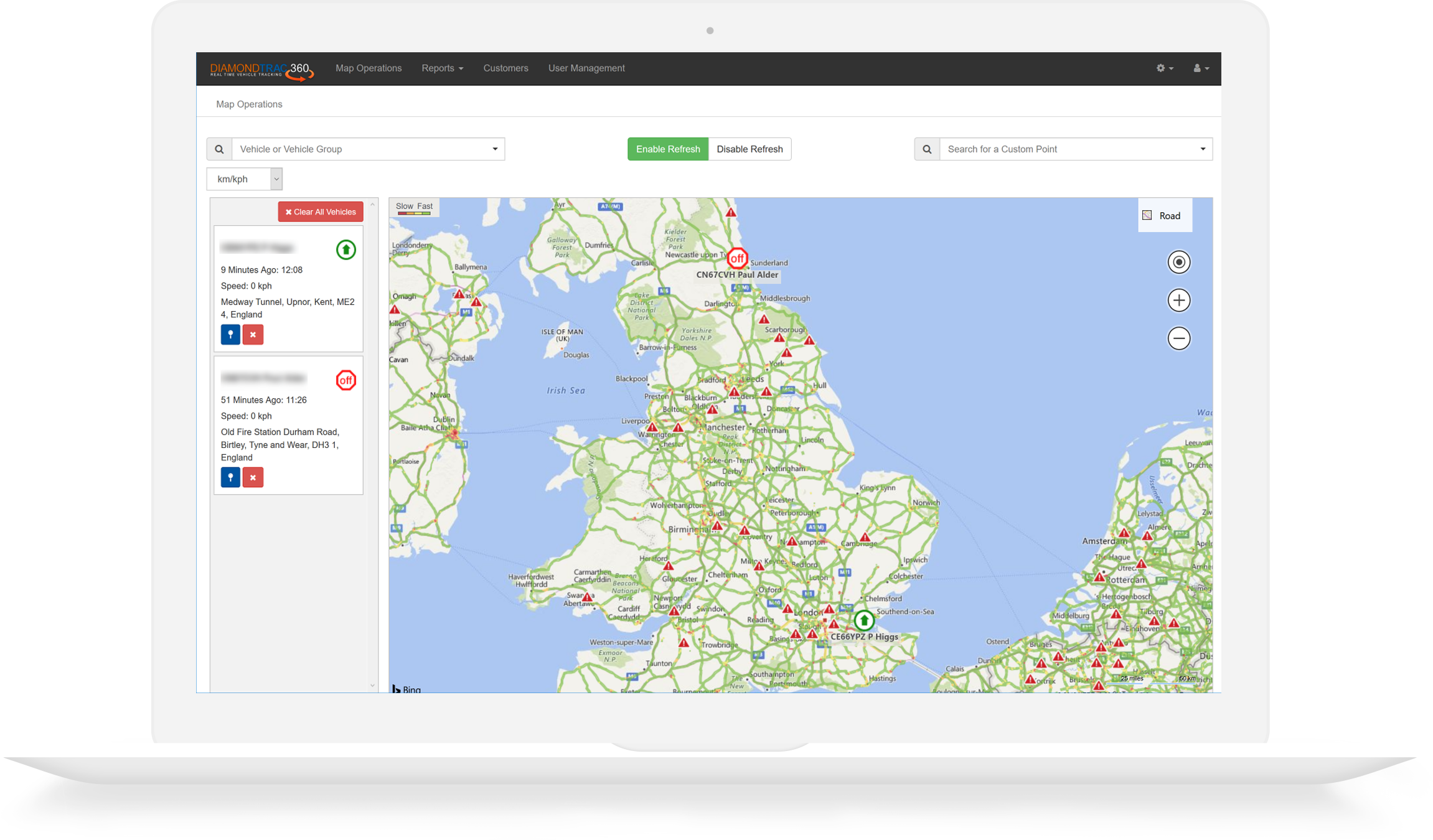Click the Bing logo on the map
1433x840 pixels.
(406, 689)
